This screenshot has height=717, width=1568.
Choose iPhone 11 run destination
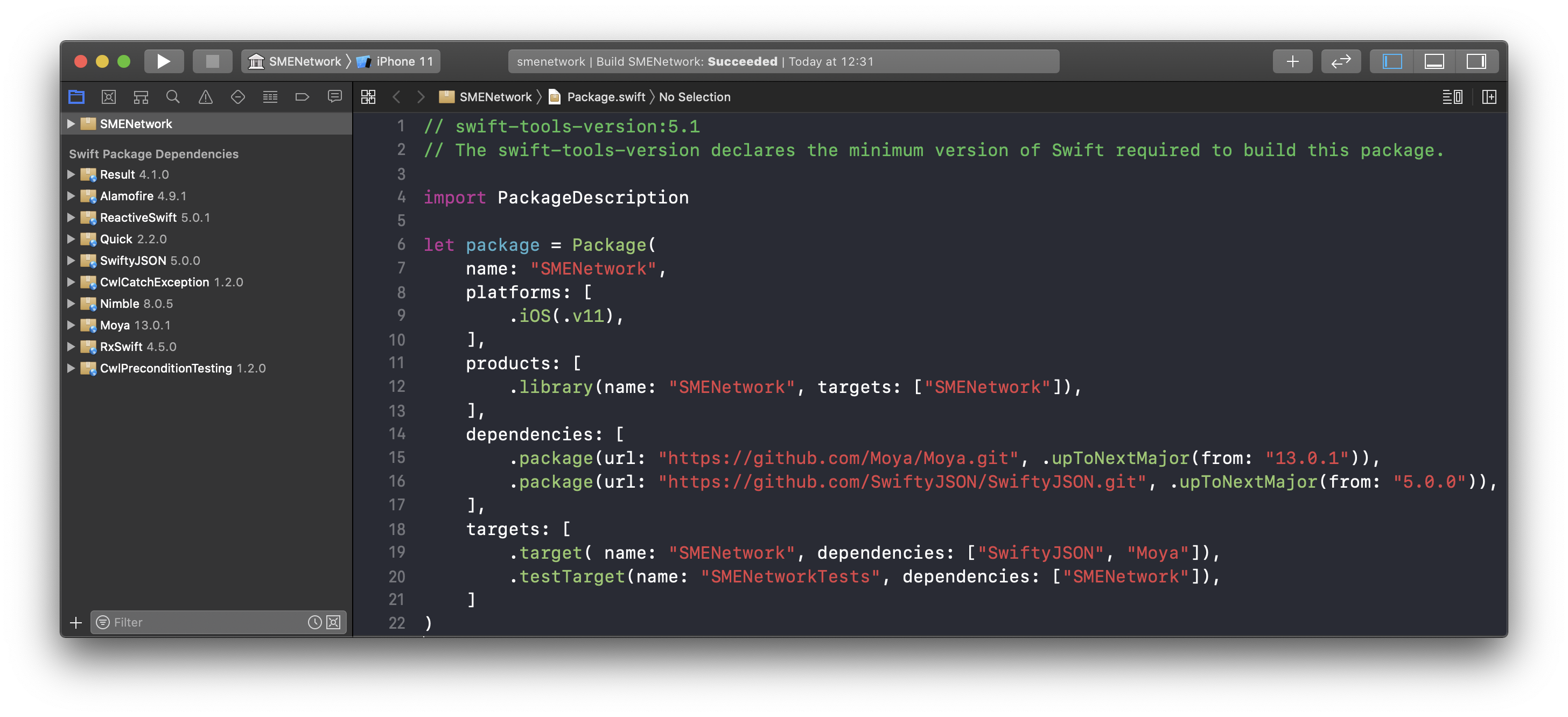[x=396, y=61]
